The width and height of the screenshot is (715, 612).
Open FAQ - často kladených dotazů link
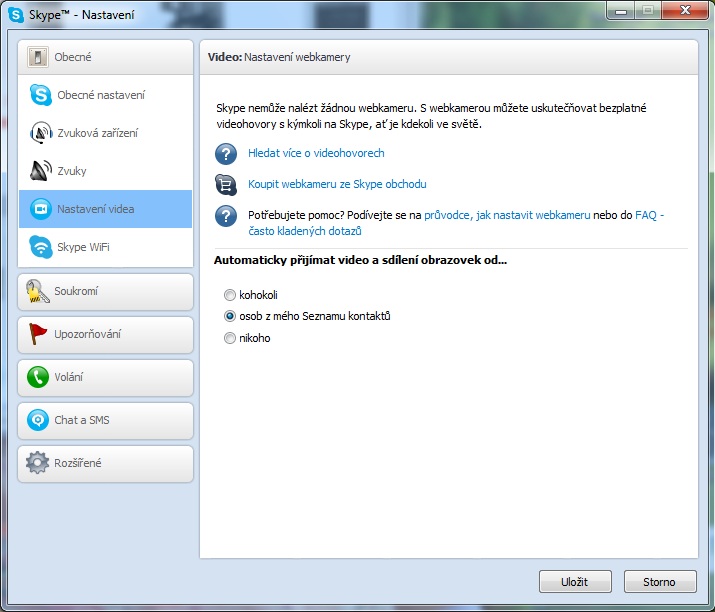point(305,231)
